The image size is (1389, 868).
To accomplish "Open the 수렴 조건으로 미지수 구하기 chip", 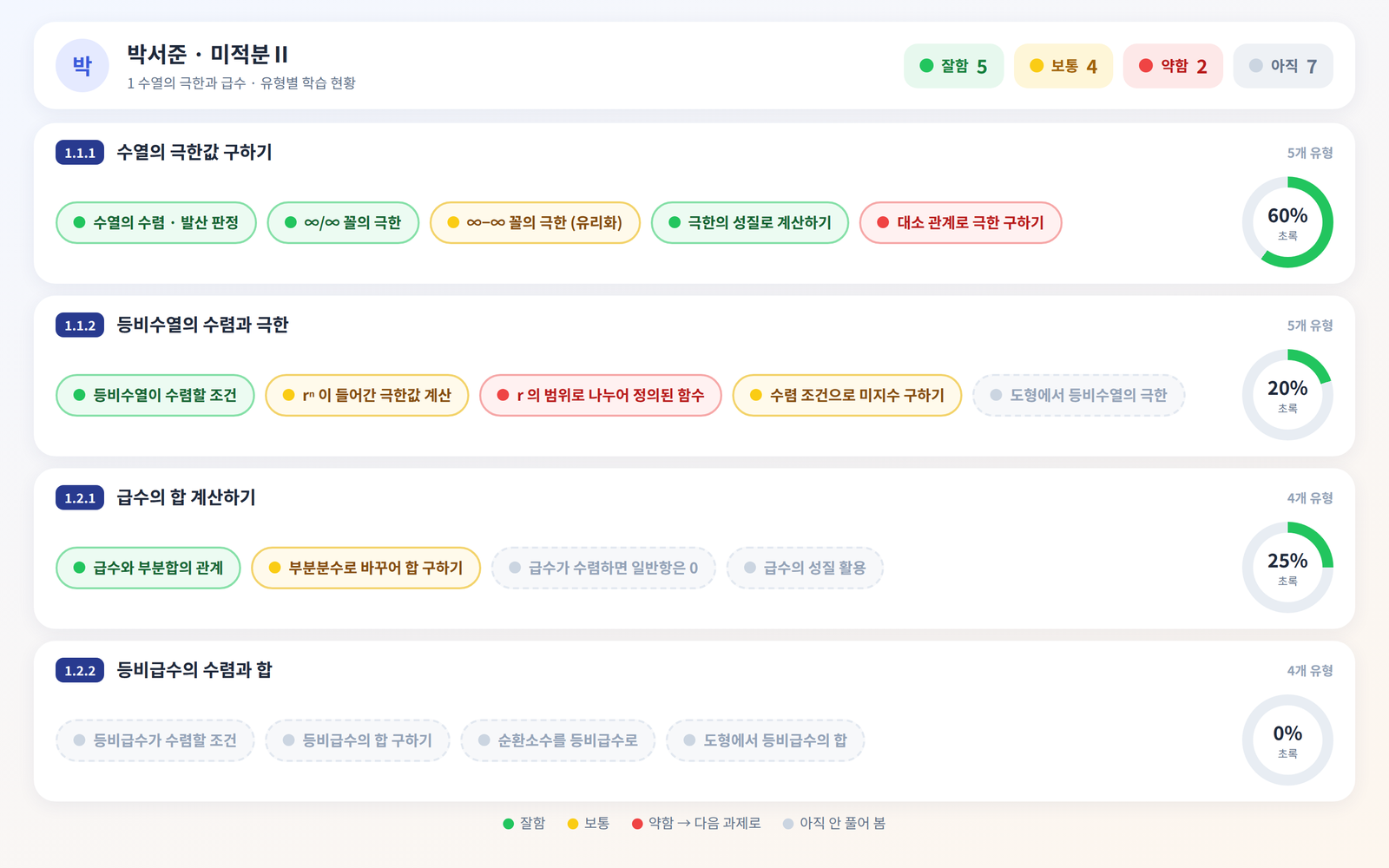I will [x=847, y=395].
